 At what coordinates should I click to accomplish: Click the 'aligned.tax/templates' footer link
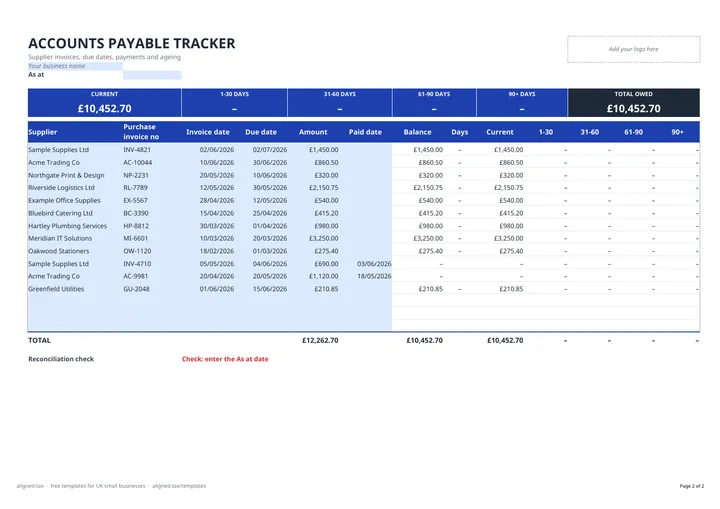click(x=179, y=486)
